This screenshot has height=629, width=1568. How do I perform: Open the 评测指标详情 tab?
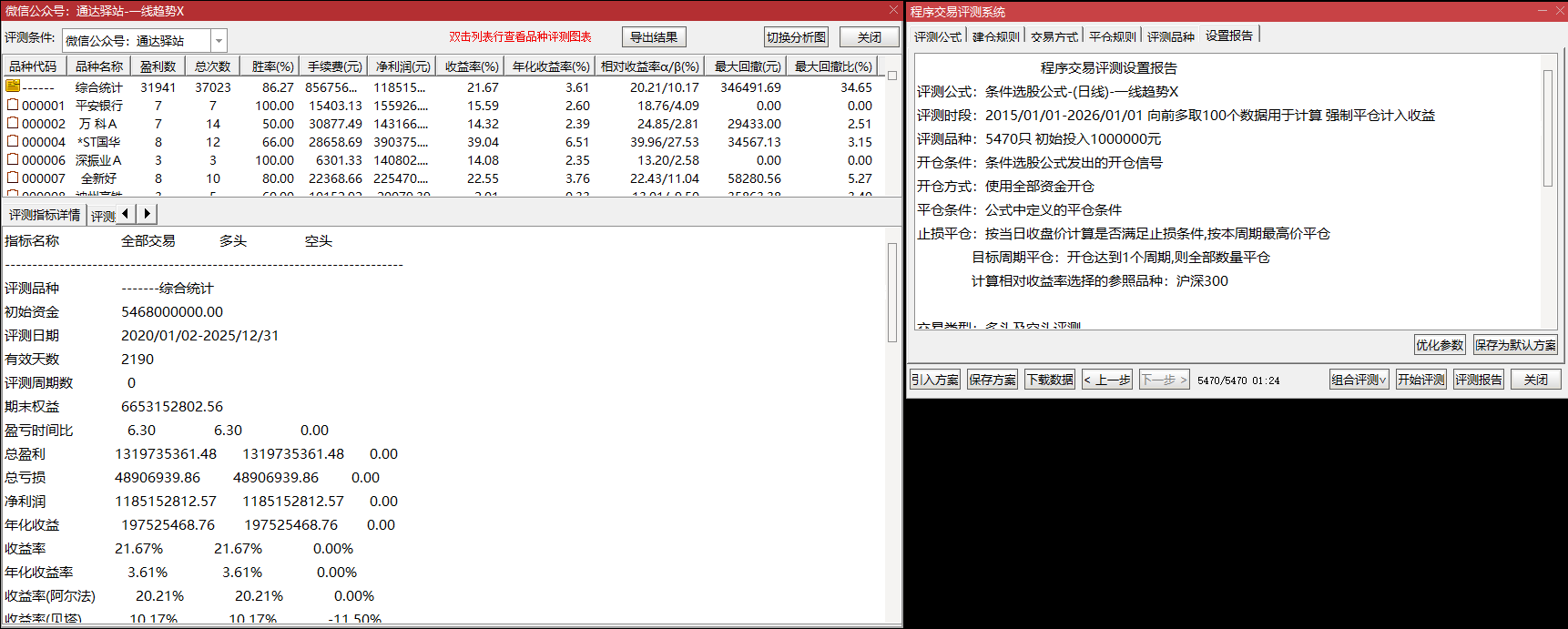click(45, 215)
